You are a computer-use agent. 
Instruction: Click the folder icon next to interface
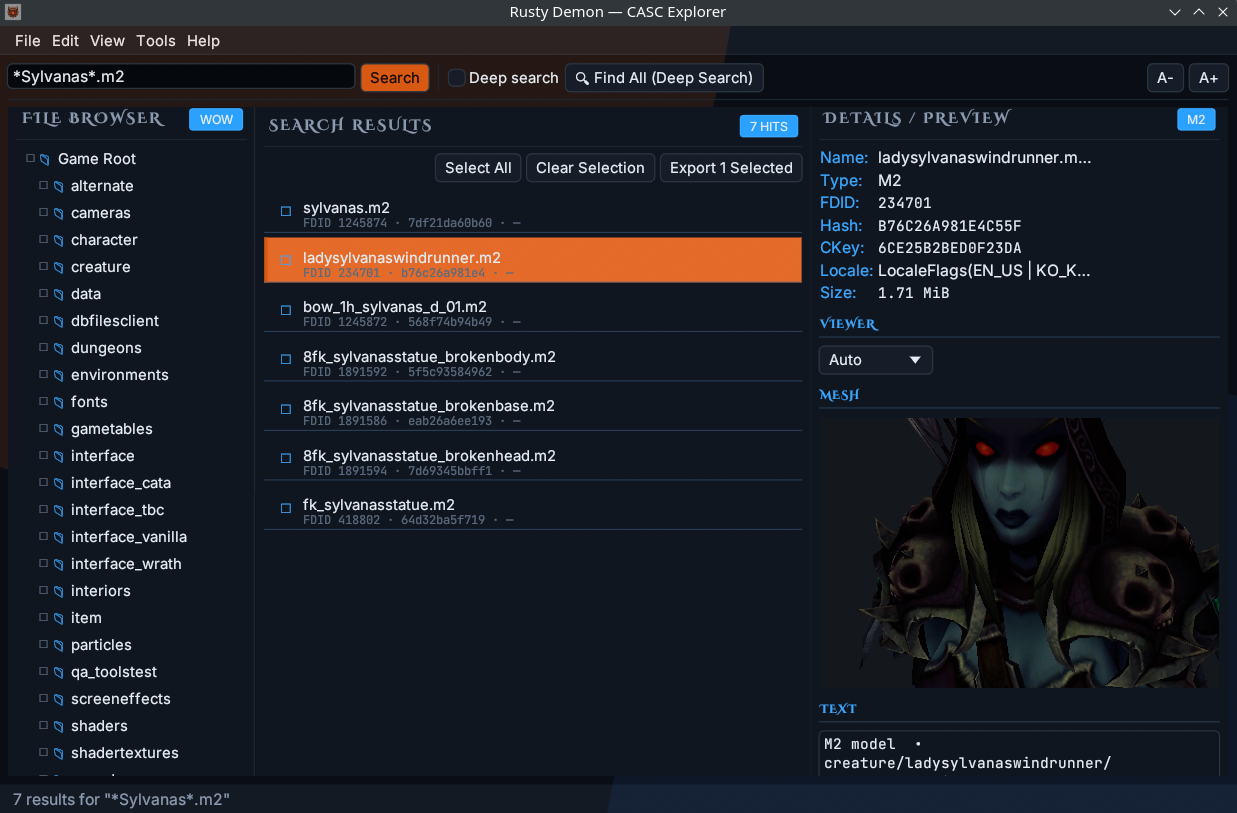point(58,456)
